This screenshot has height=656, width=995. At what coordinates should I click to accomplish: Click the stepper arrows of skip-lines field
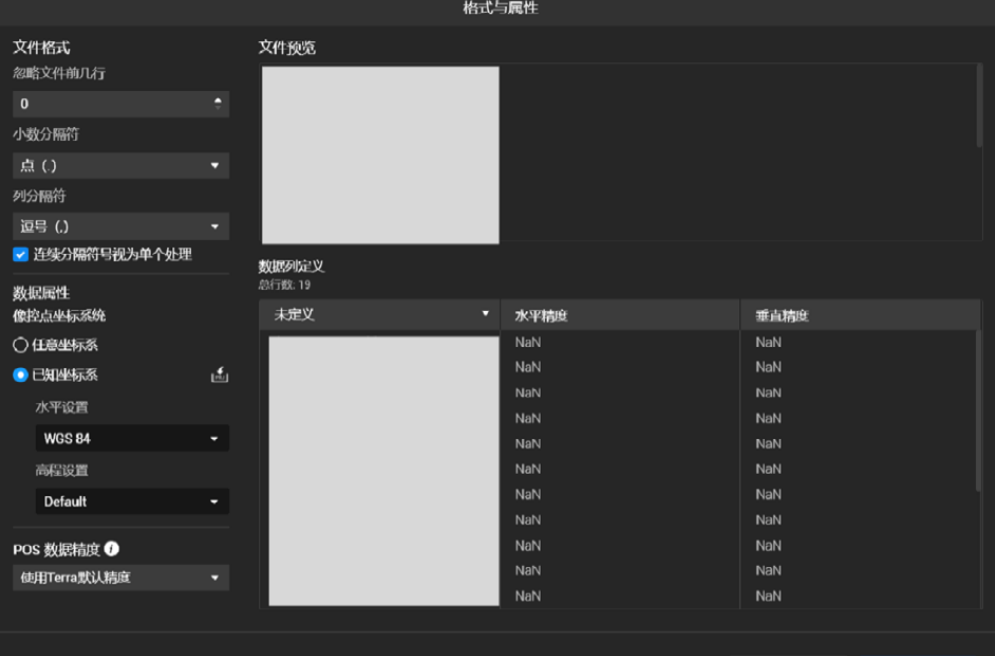click(x=218, y=103)
